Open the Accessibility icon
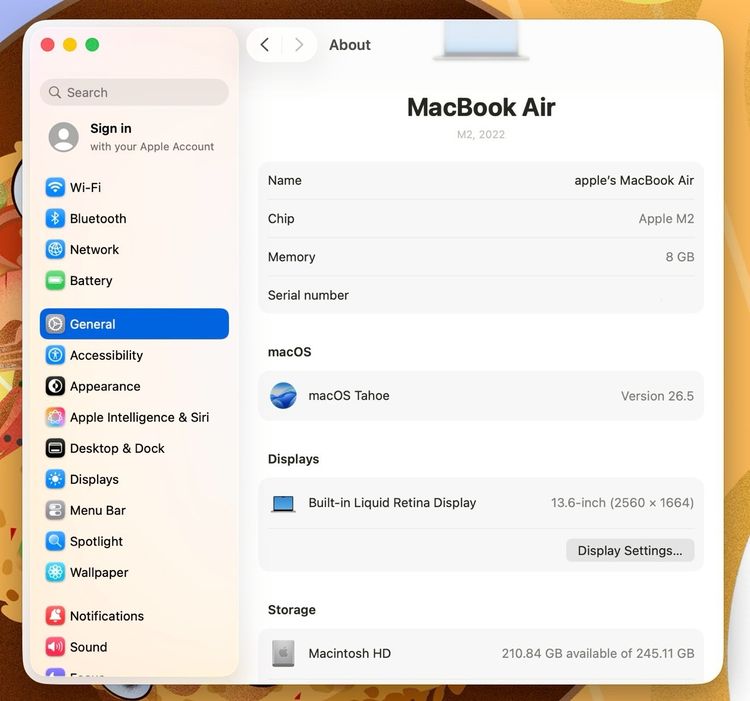The width and height of the screenshot is (750, 701). pyautogui.click(x=55, y=355)
